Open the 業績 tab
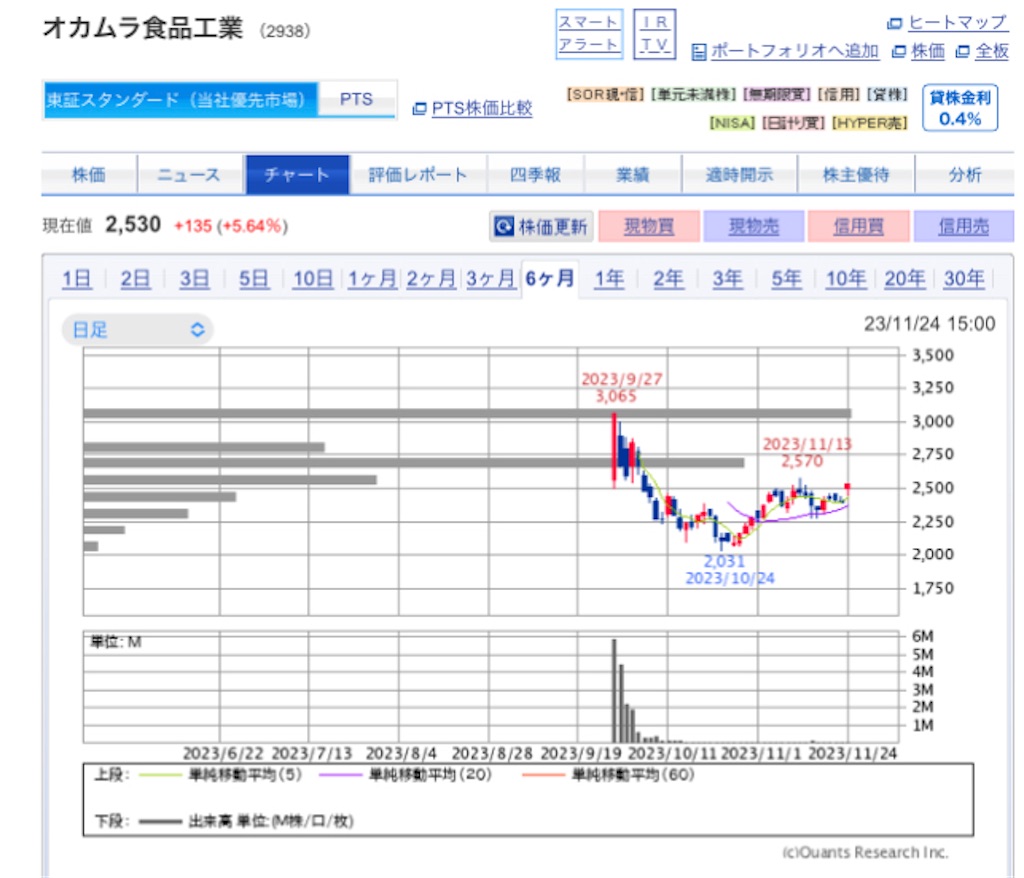The height and width of the screenshot is (878, 1024). pyautogui.click(x=633, y=174)
